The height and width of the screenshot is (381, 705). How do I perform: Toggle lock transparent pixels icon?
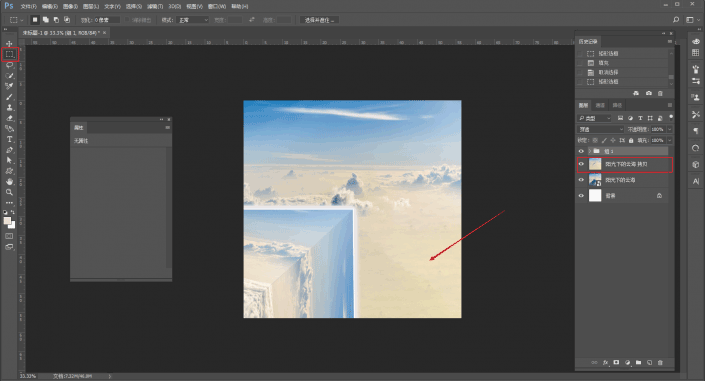click(595, 140)
